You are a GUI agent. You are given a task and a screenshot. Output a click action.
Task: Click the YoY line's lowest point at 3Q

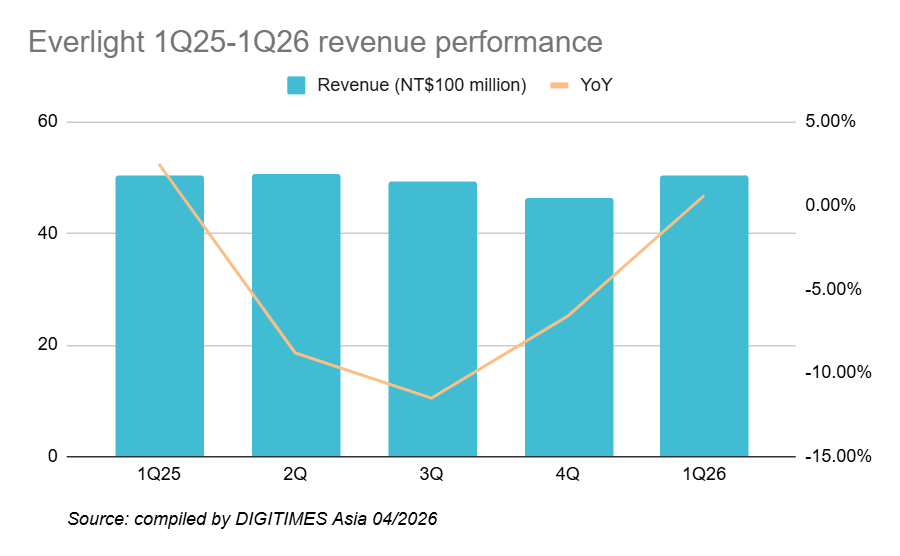[x=432, y=398]
